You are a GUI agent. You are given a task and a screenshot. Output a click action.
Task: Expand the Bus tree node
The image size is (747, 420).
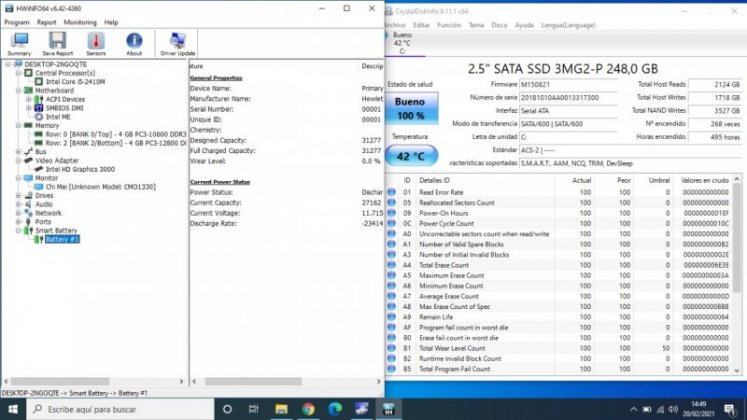pyautogui.click(x=18, y=151)
